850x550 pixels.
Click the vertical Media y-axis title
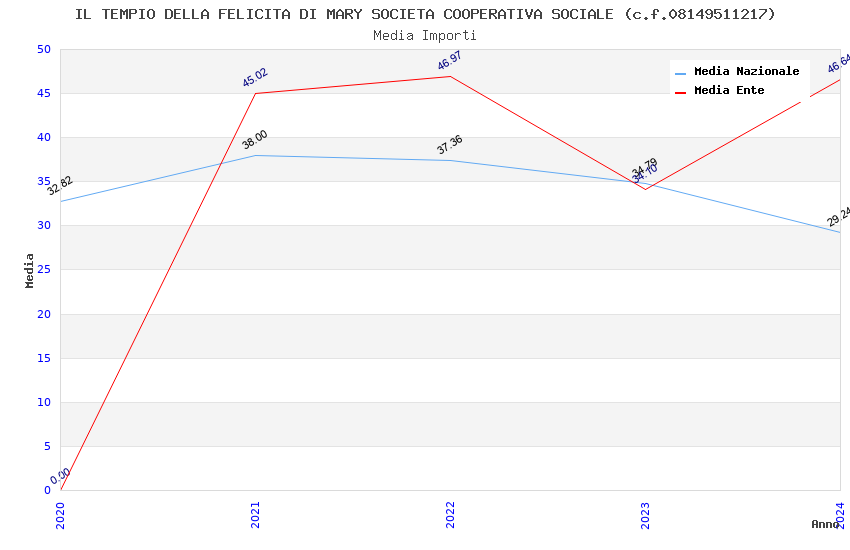(30, 270)
